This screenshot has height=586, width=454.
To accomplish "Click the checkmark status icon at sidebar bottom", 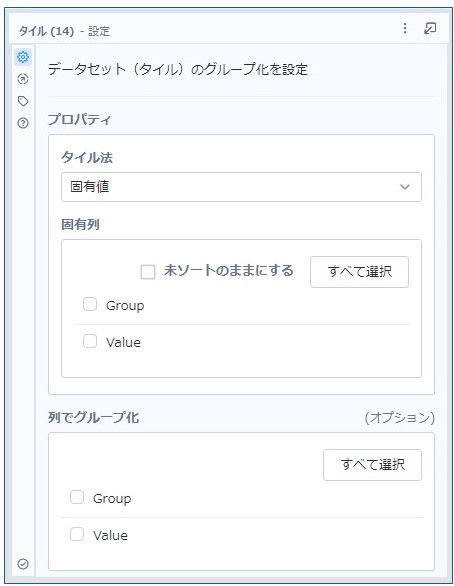I will coord(23,564).
